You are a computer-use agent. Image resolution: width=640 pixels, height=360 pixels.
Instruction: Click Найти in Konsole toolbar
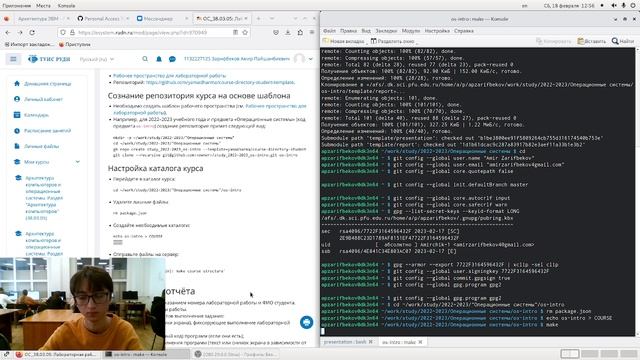[x=623, y=41]
